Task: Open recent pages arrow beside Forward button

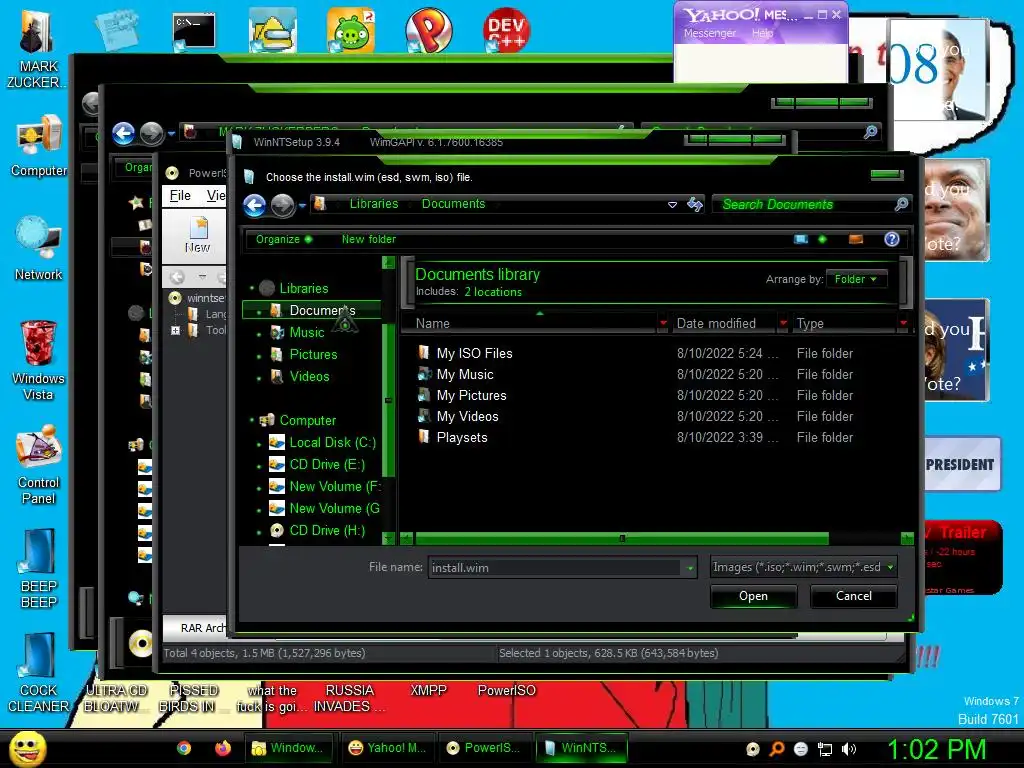Action: pyautogui.click(x=302, y=206)
